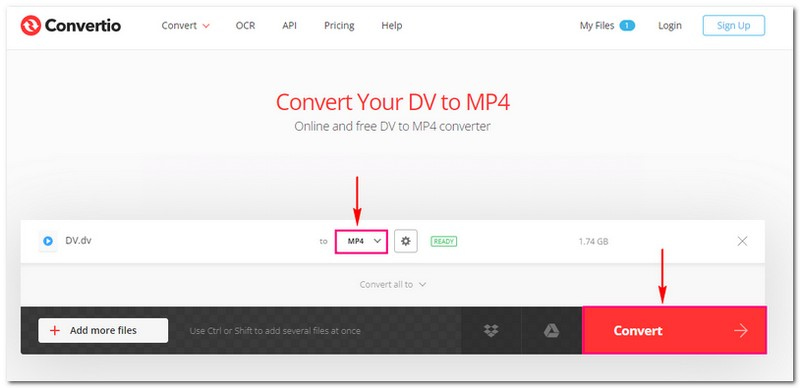Screen dimensions: 800x388
Task: Add files from Google Drive
Action: (551, 331)
